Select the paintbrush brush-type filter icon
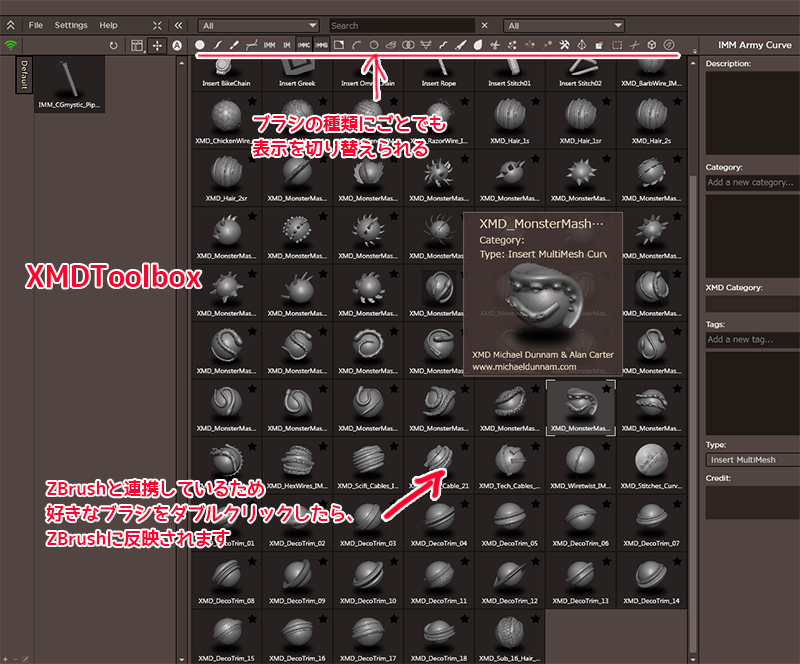The height and width of the screenshot is (664, 800). 233,45
